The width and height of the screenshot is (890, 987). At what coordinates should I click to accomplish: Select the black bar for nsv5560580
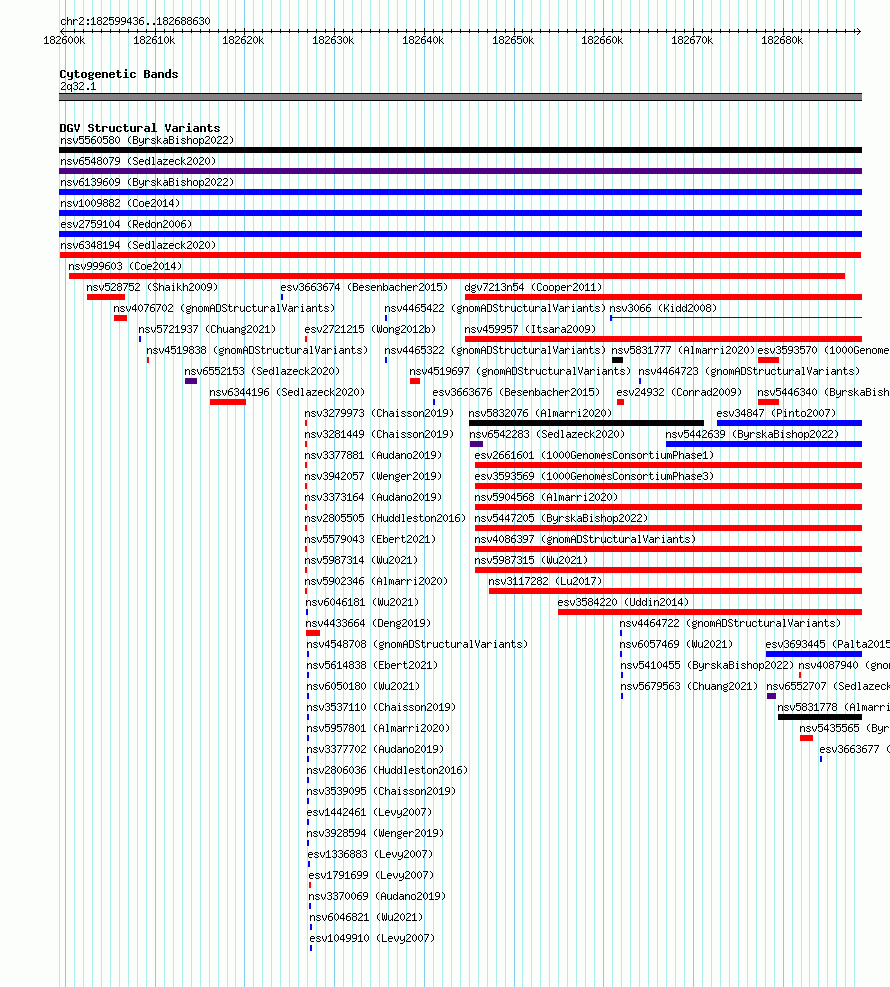pyautogui.click(x=461, y=150)
